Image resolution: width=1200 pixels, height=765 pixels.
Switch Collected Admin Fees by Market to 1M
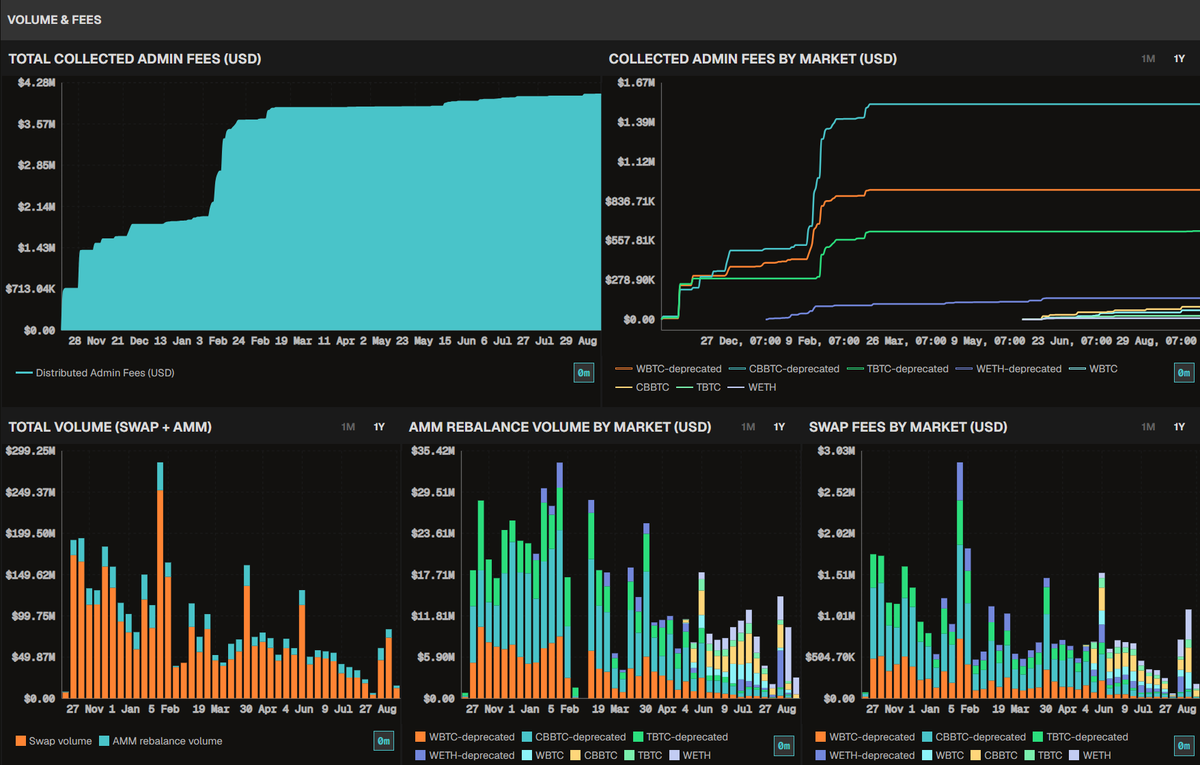coord(1148,59)
